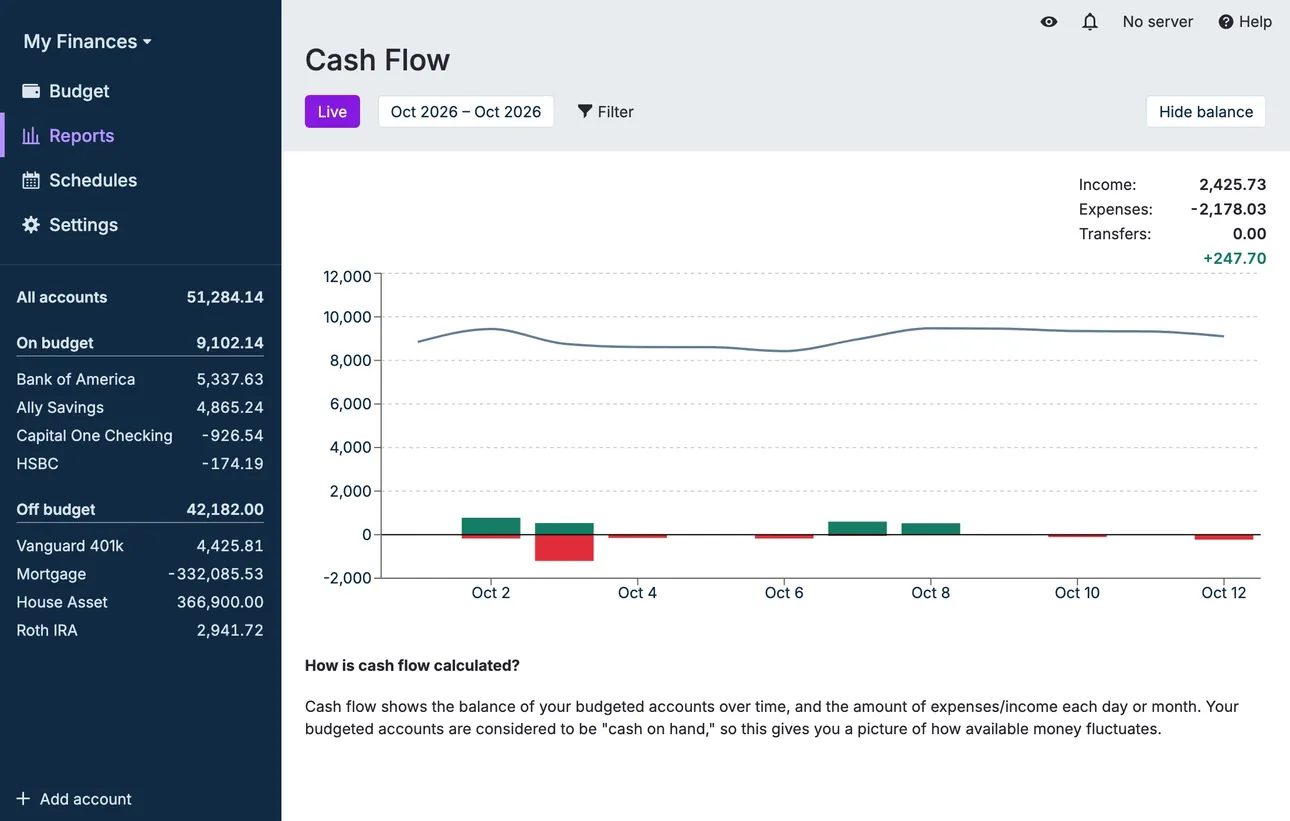The width and height of the screenshot is (1290, 821).
Task: Open the HSBC account
Action: pos(140,463)
